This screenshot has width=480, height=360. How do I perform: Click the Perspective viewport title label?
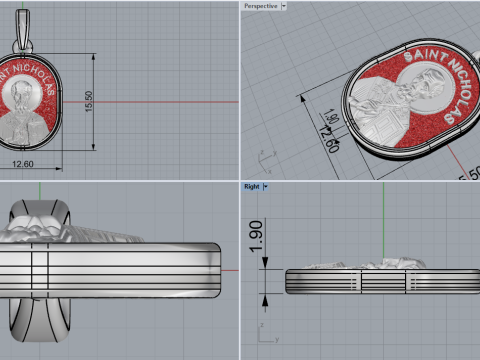(261, 6)
